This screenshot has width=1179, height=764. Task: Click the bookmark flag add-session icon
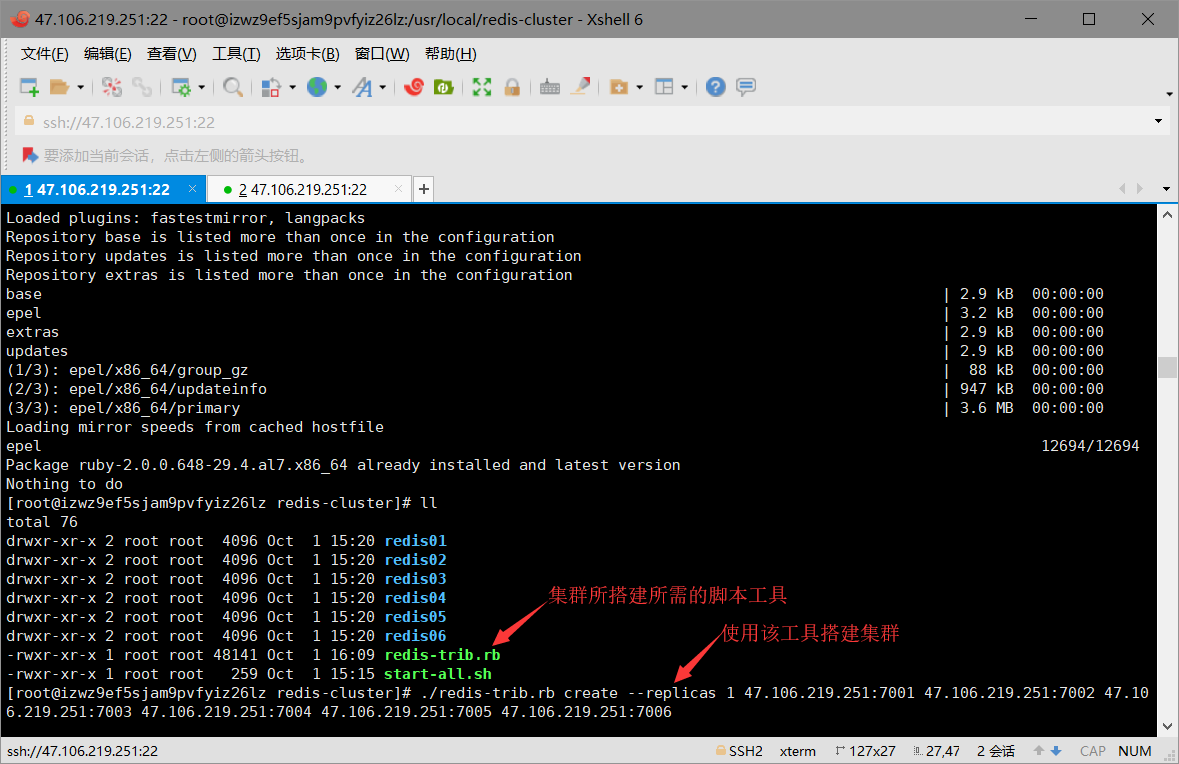click(x=30, y=156)
